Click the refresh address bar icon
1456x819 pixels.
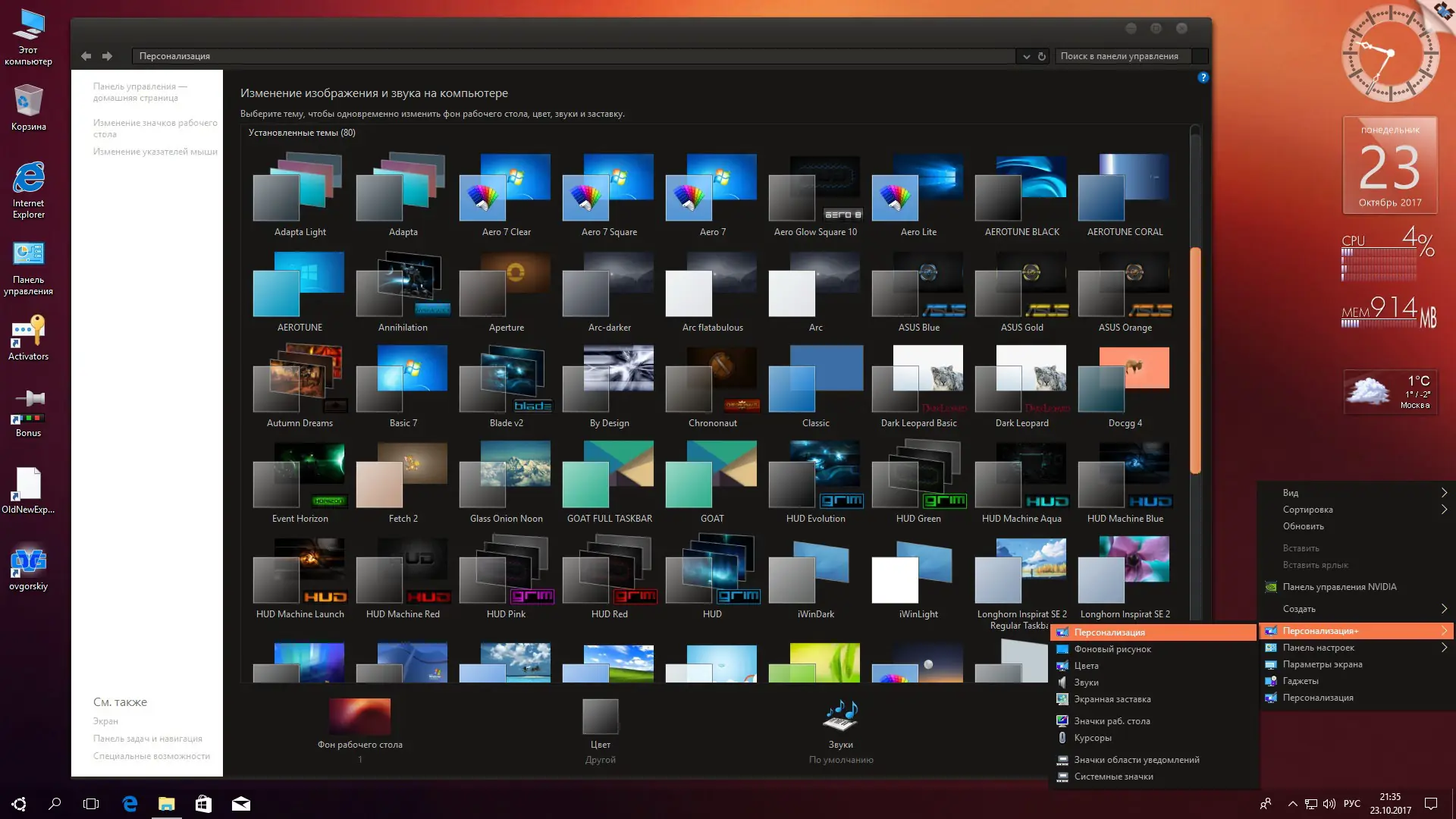tap(1042, 56)
